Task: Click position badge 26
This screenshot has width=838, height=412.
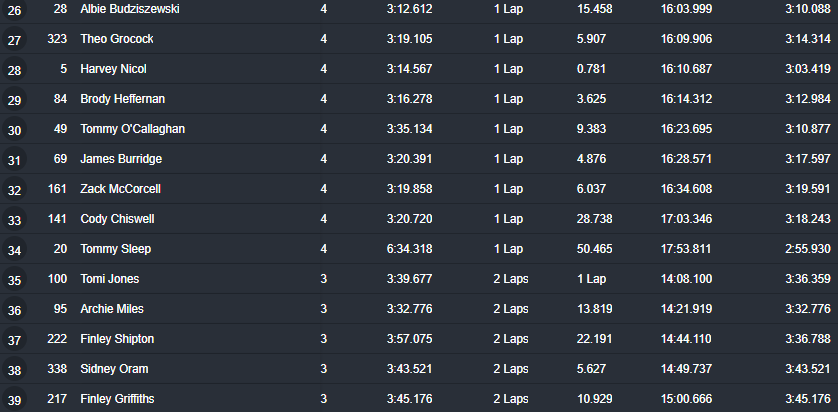Action: (14, 10)
